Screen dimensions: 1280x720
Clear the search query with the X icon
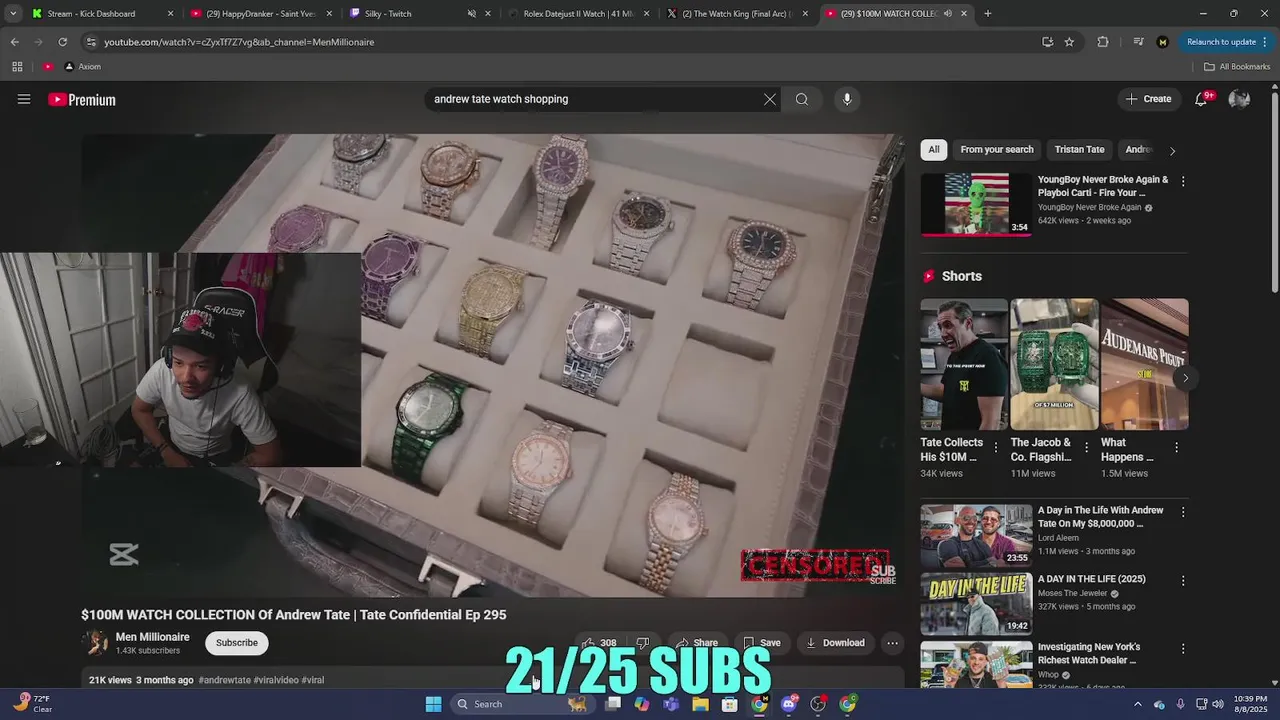pyautogui.click(x=769, y=99)
